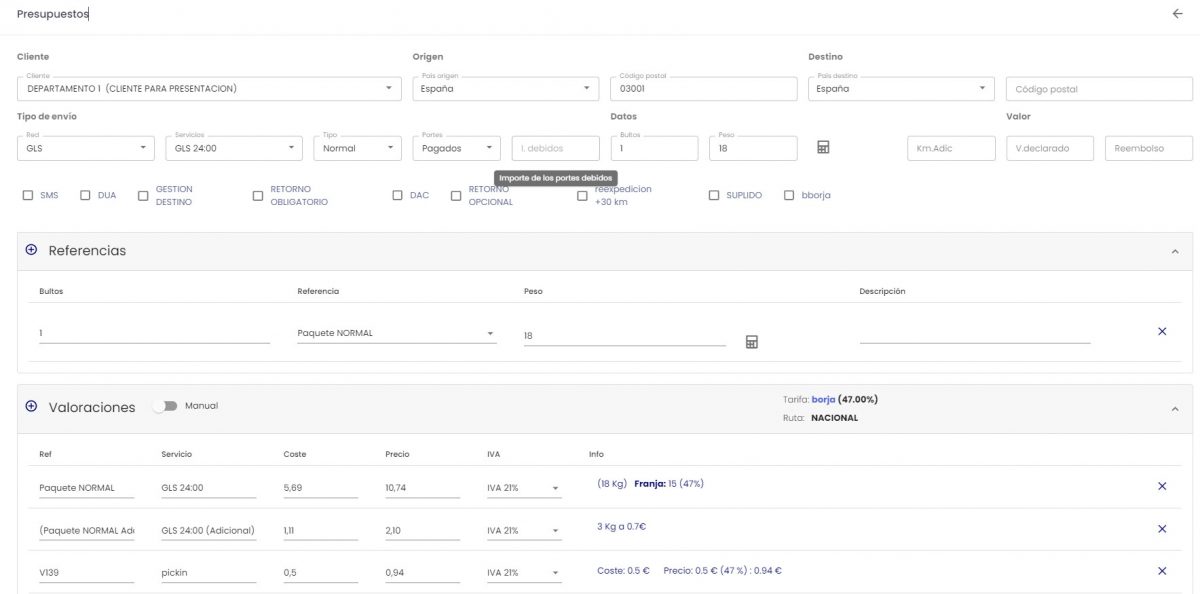Click the back arrow in the Presupuestos header
The image size is (1200, 594).
coord(1177,14)
